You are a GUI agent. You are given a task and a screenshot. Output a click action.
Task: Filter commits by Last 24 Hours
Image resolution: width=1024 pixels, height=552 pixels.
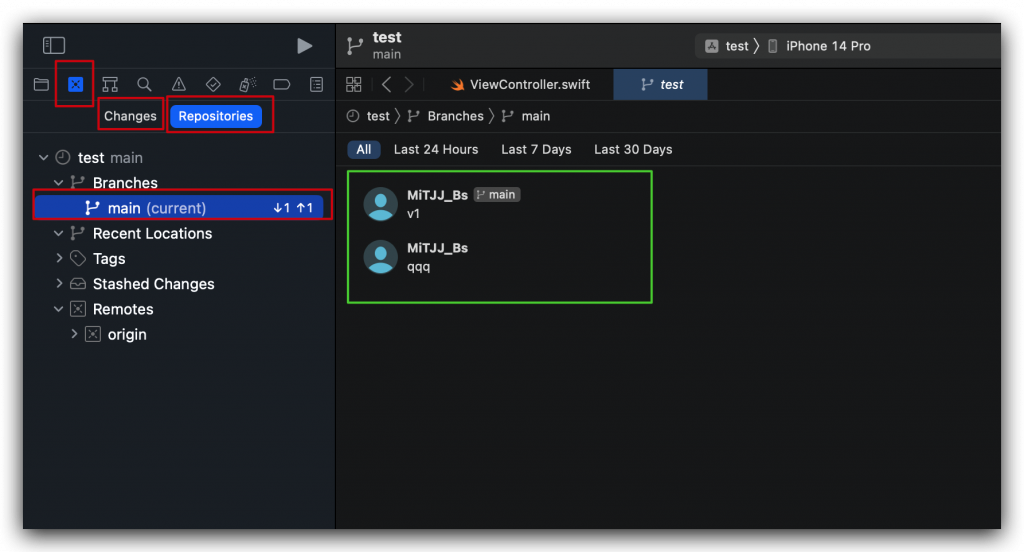pyautogui.click(x=436, y=150)
